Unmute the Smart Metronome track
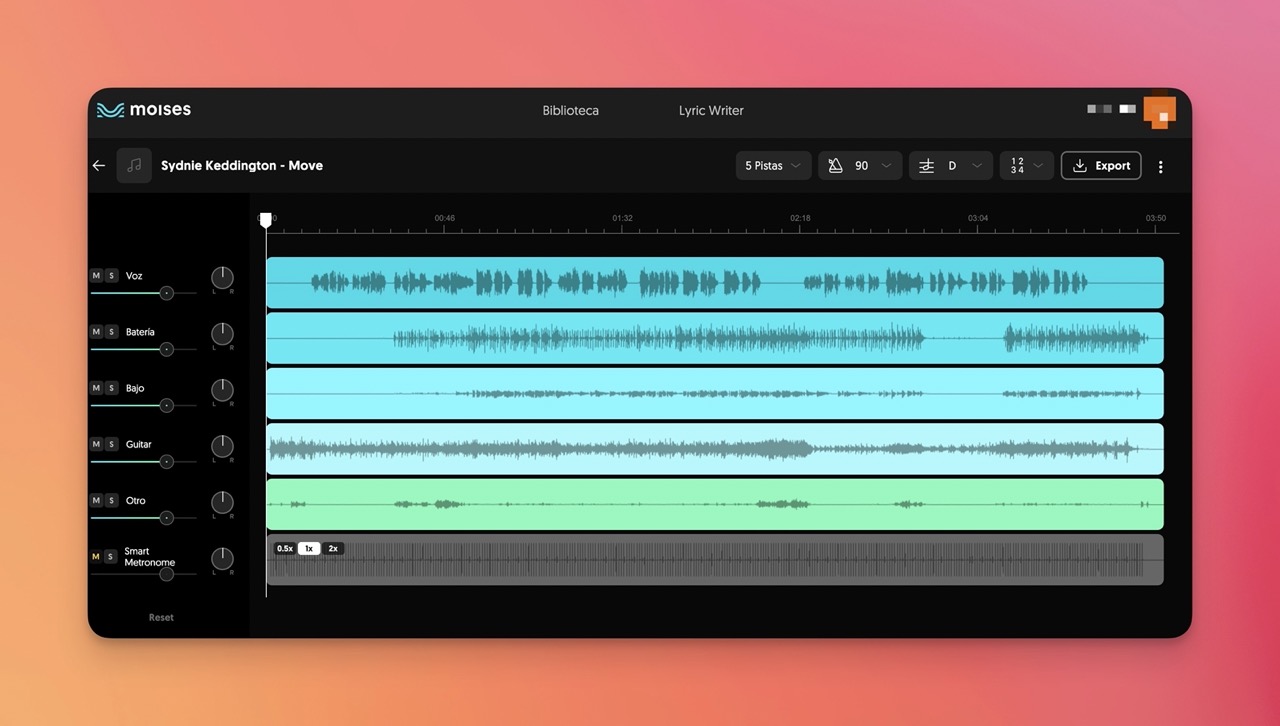This screenshot has width=1280, height=726. coord(97,556)
